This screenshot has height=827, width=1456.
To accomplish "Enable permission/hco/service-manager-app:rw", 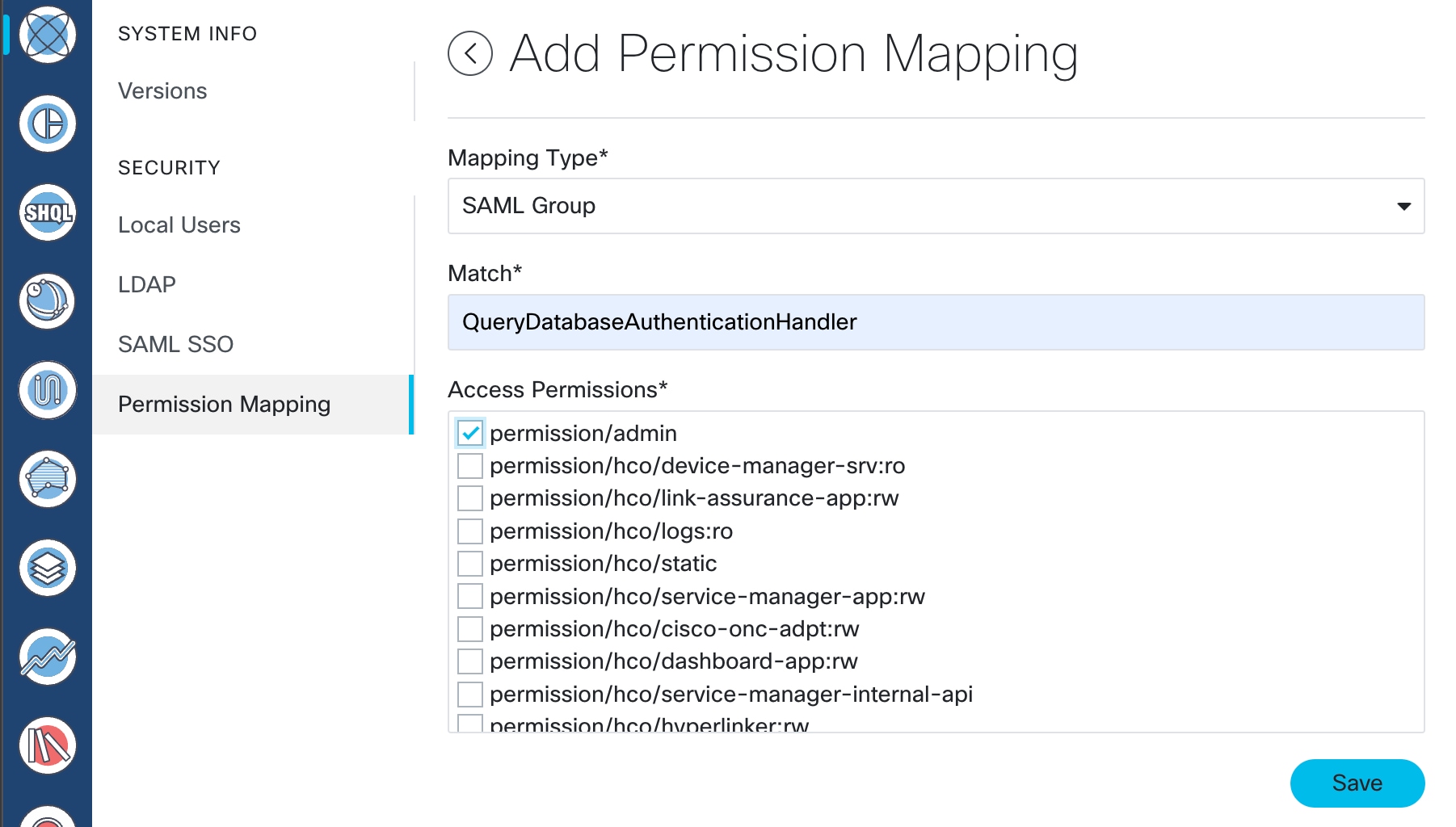I will point(470,596).
